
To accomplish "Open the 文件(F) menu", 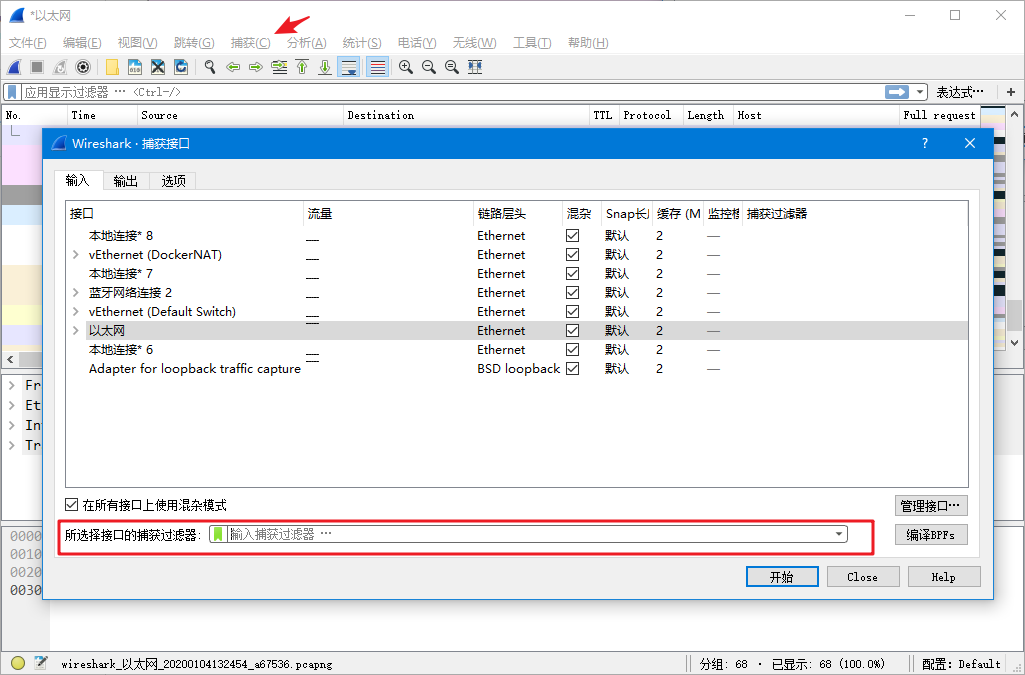I will (27, 42).
